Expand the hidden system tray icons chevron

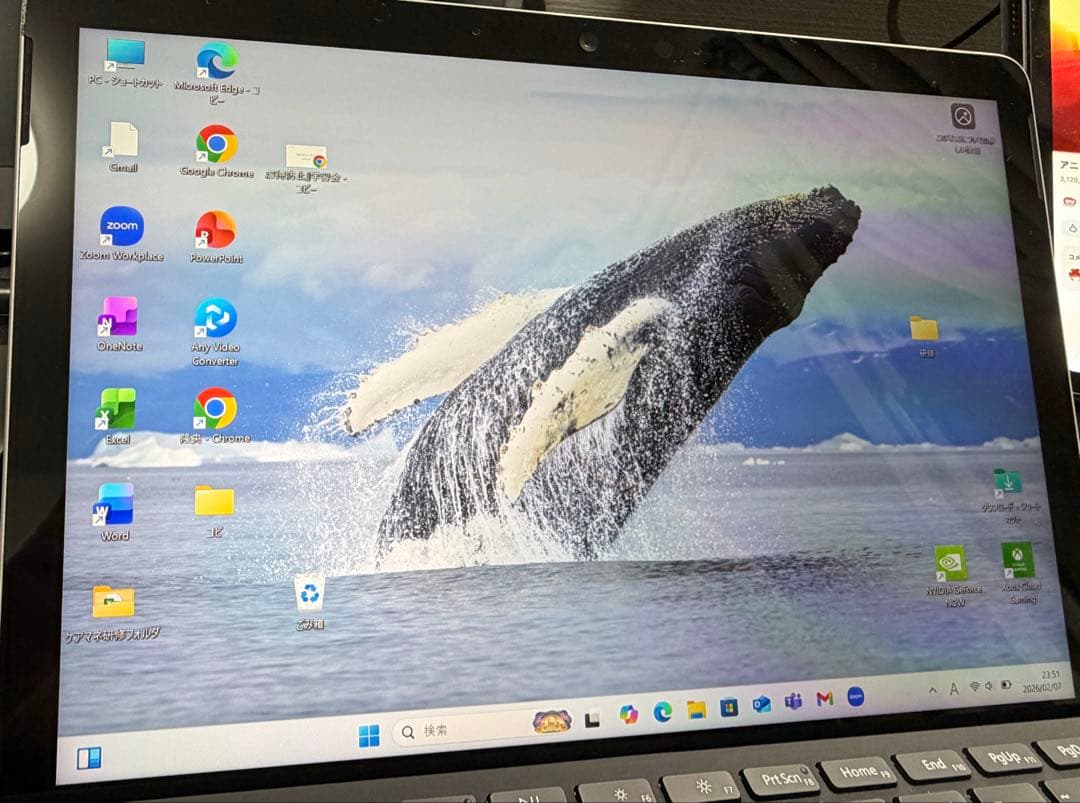click(933, 690)
